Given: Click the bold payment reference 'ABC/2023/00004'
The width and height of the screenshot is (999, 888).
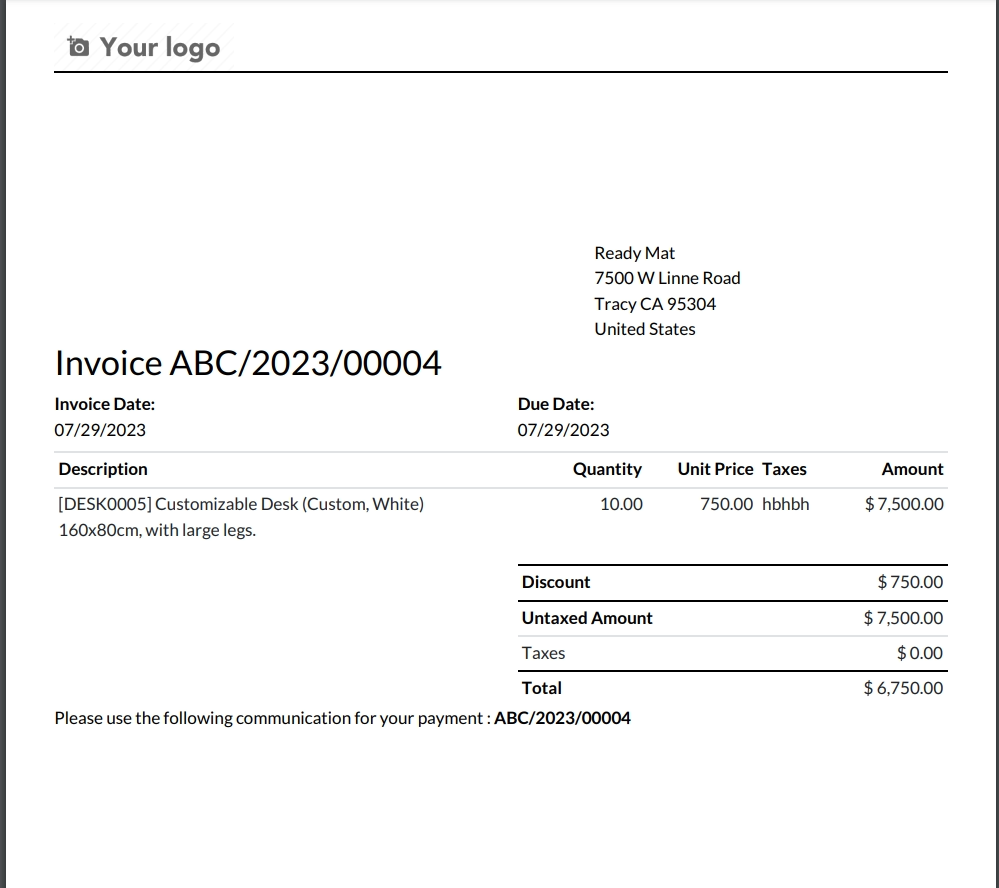Looking at the screenshot, I should (x=563, y=719).
